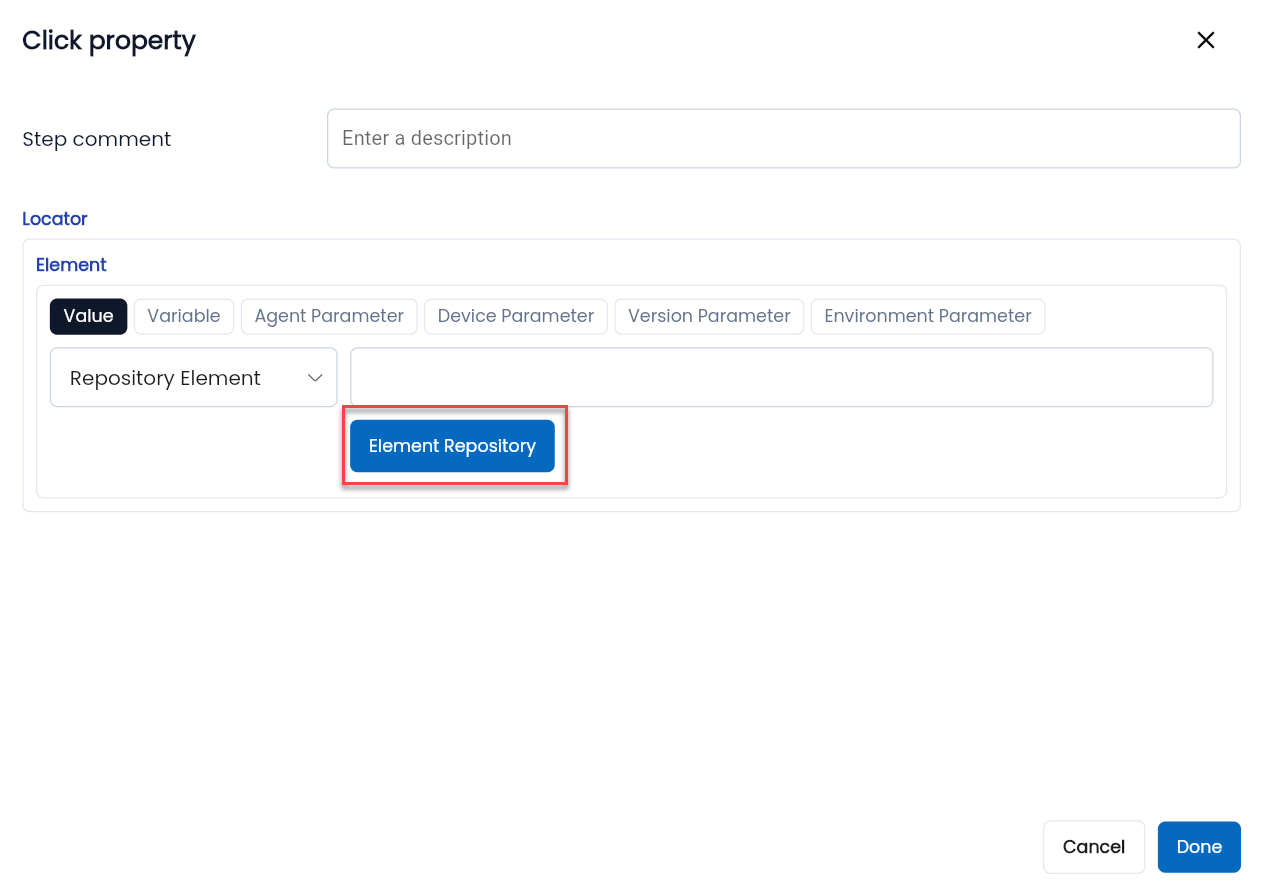The width and height of the screenshot is (1265, 881).
Task: Click the 'Enter a description' placeholder text
Action: click(x=427, y=138)
